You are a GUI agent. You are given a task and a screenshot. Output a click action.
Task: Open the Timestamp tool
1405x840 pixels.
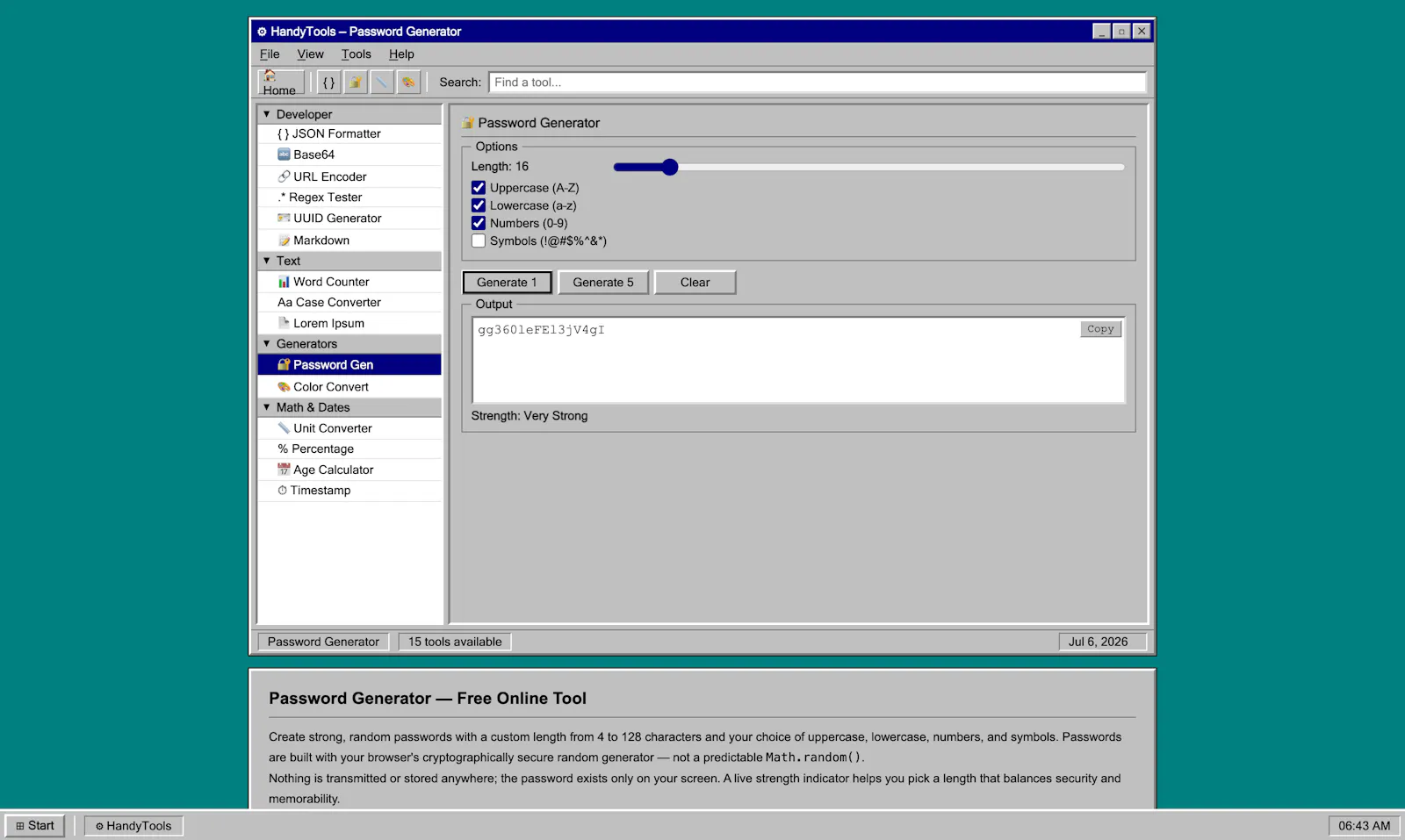click(349, 491)
